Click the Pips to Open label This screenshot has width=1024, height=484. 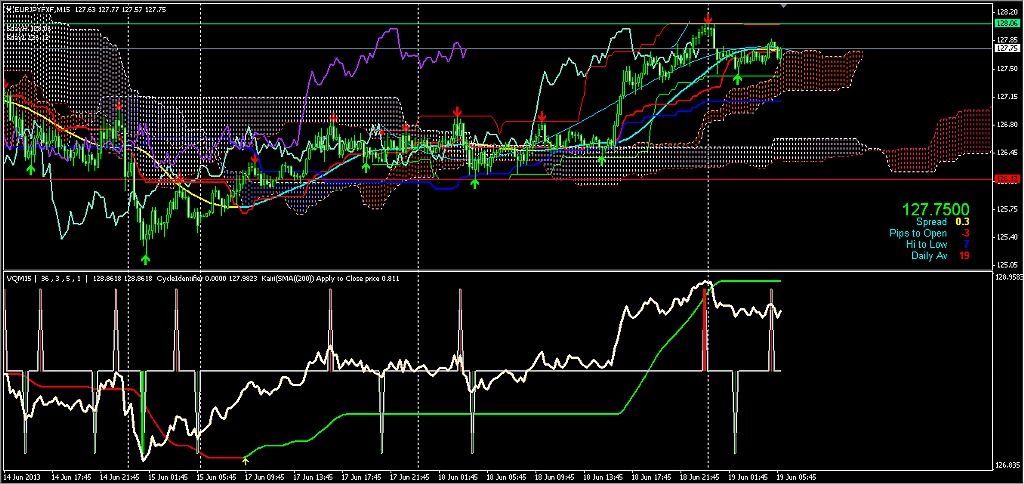click(x=918, y=233)
